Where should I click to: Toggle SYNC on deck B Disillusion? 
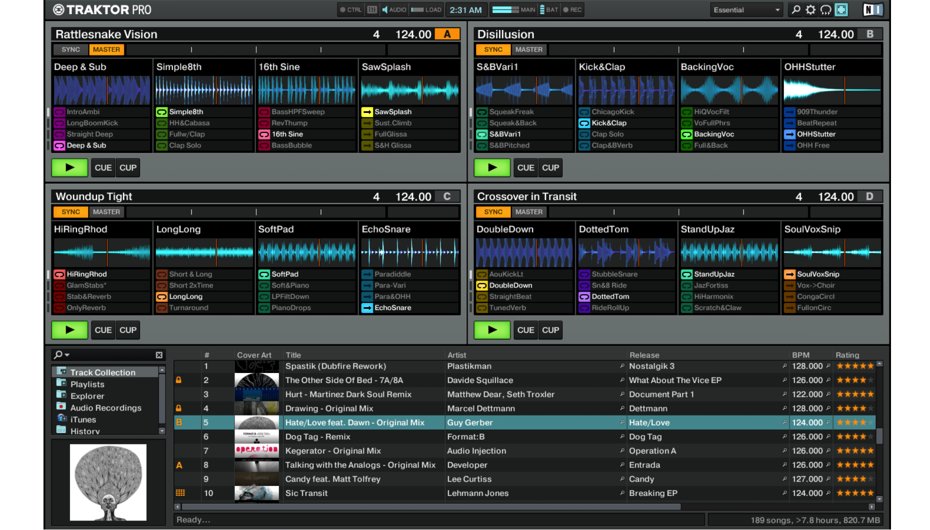pyautogui.click(x=493, y=50)
